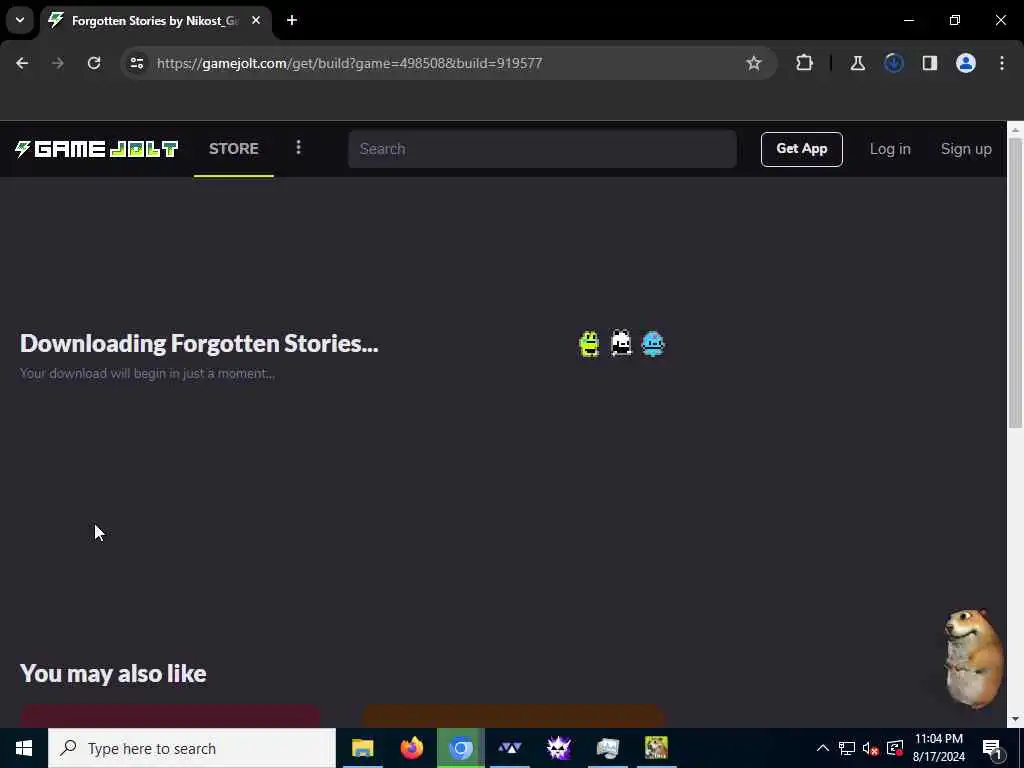
Task: Switch to Chrome in the taskbar
Action: coord(460,748)
